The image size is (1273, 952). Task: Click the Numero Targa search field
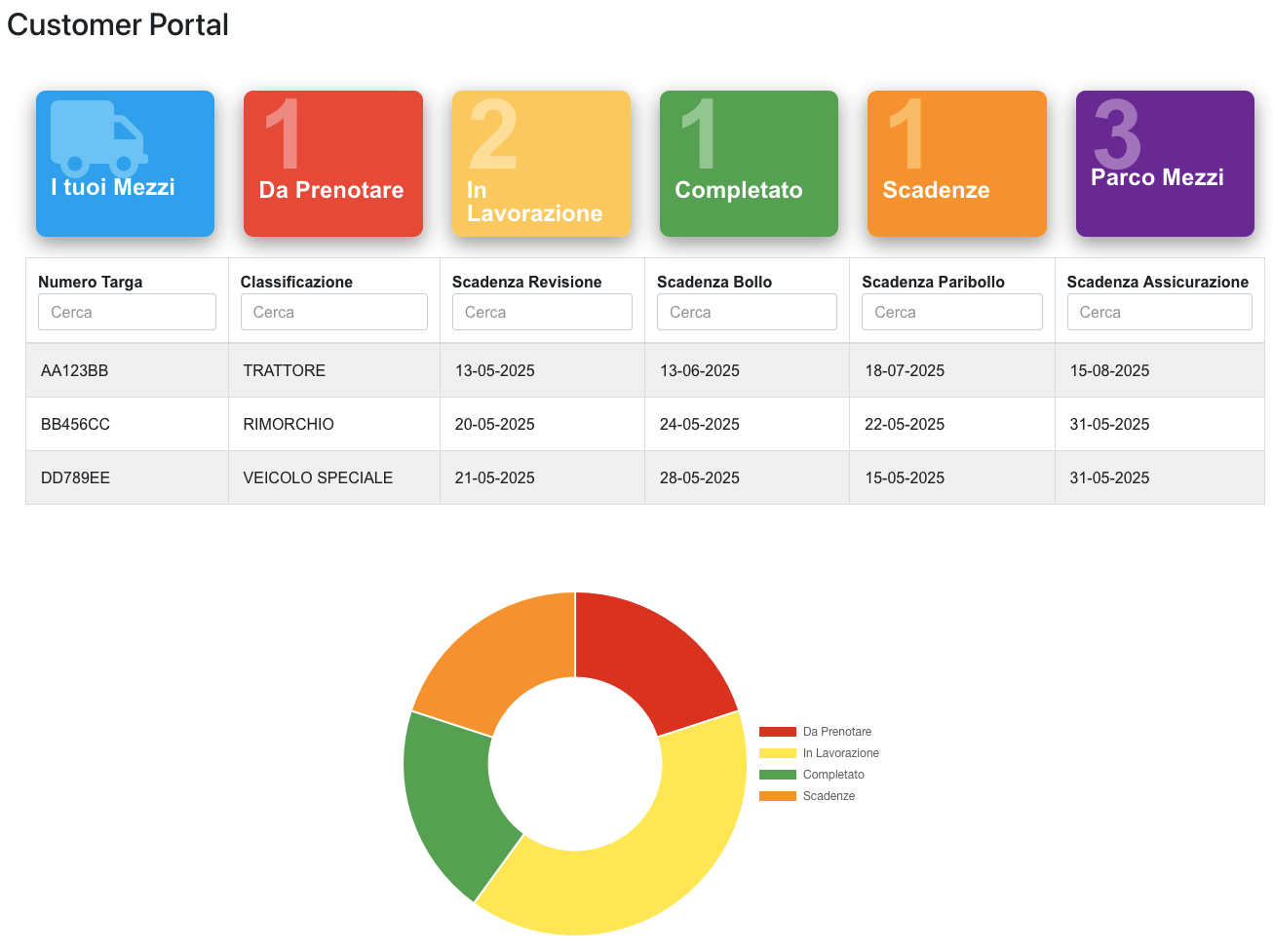[127, 312]
